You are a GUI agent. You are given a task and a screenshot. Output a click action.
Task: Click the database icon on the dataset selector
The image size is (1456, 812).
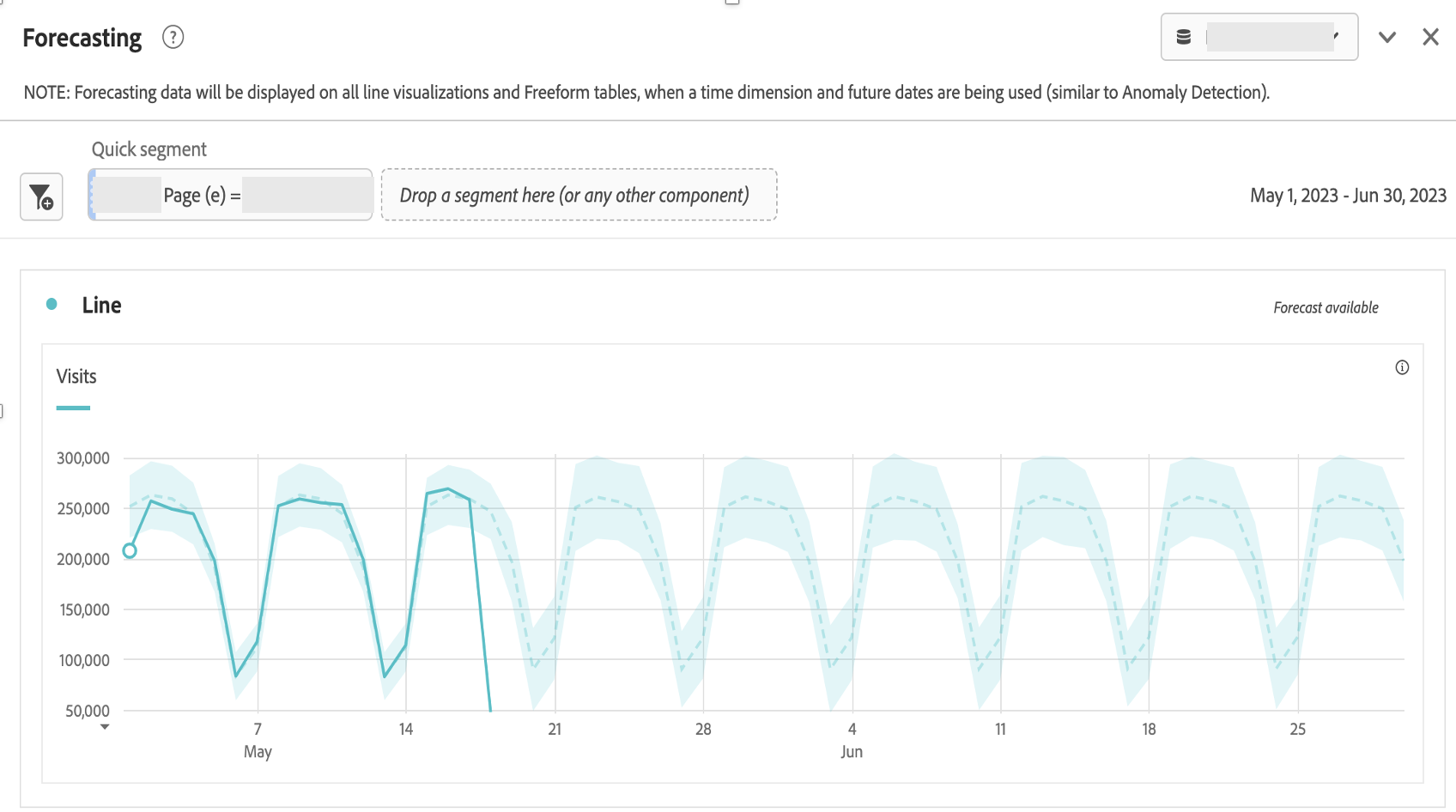(x=1184, y=36)
